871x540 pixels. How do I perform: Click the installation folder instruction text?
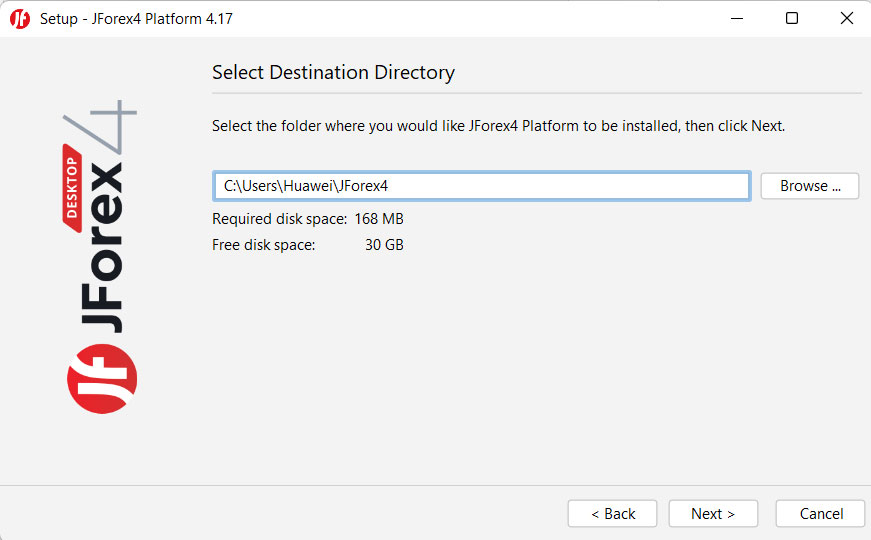498,126
